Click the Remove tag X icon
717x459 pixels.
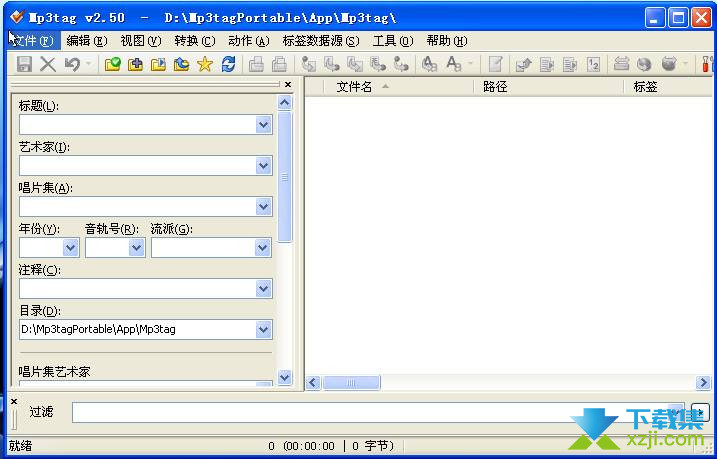tap(48, 64)
